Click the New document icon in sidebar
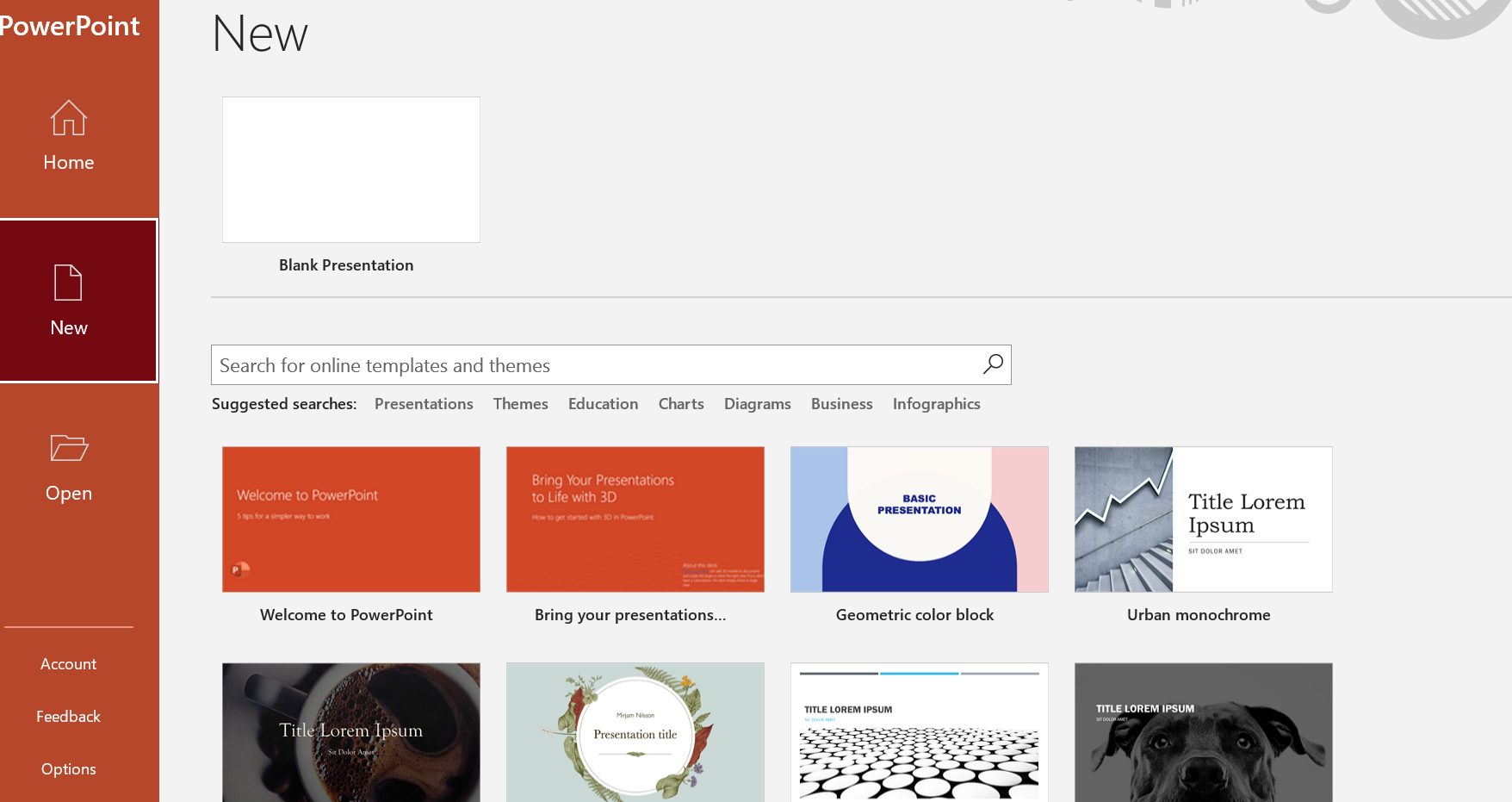Screen dimensions: 1512x802 (68, 283)
